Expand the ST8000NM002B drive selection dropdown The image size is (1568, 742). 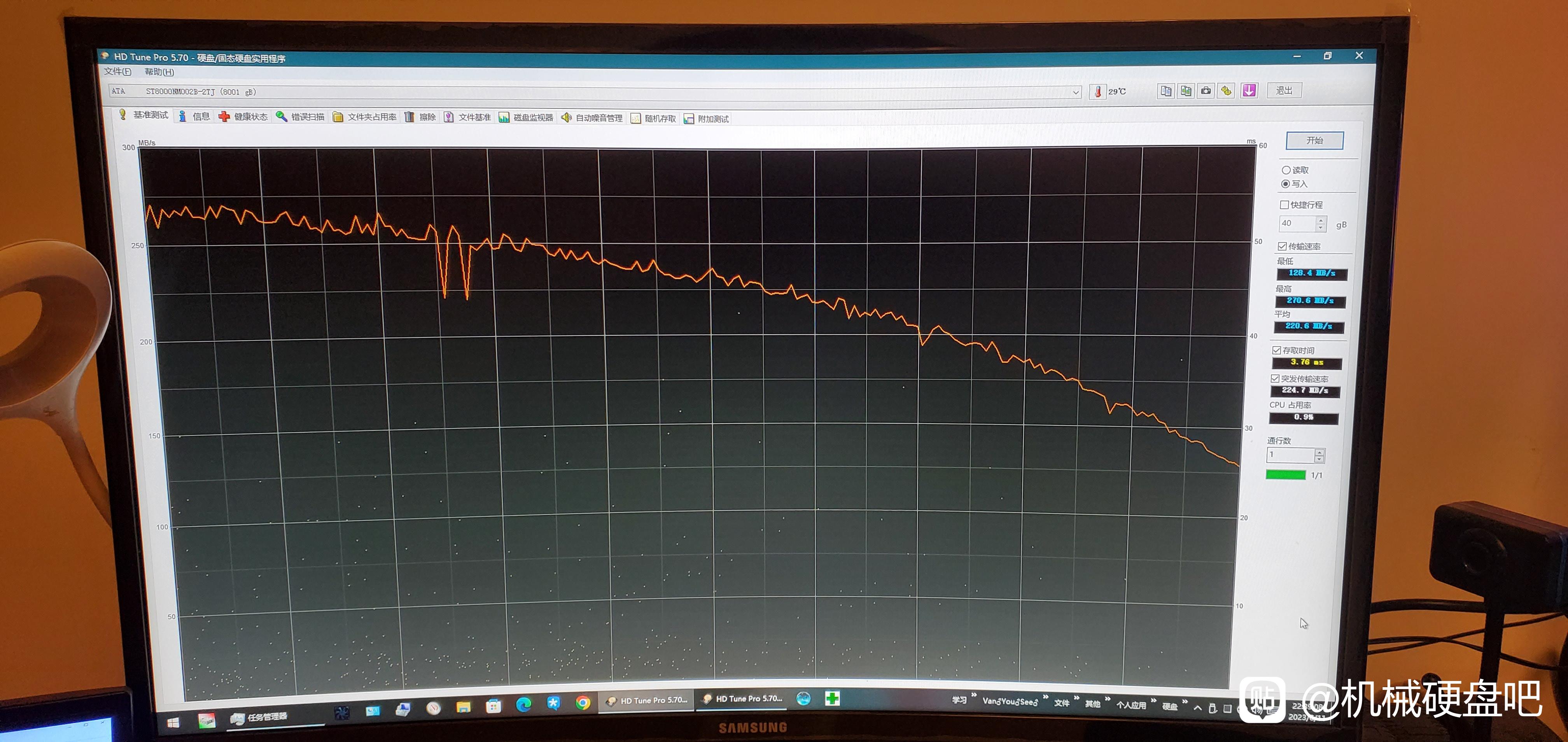tap(1076, 93)
